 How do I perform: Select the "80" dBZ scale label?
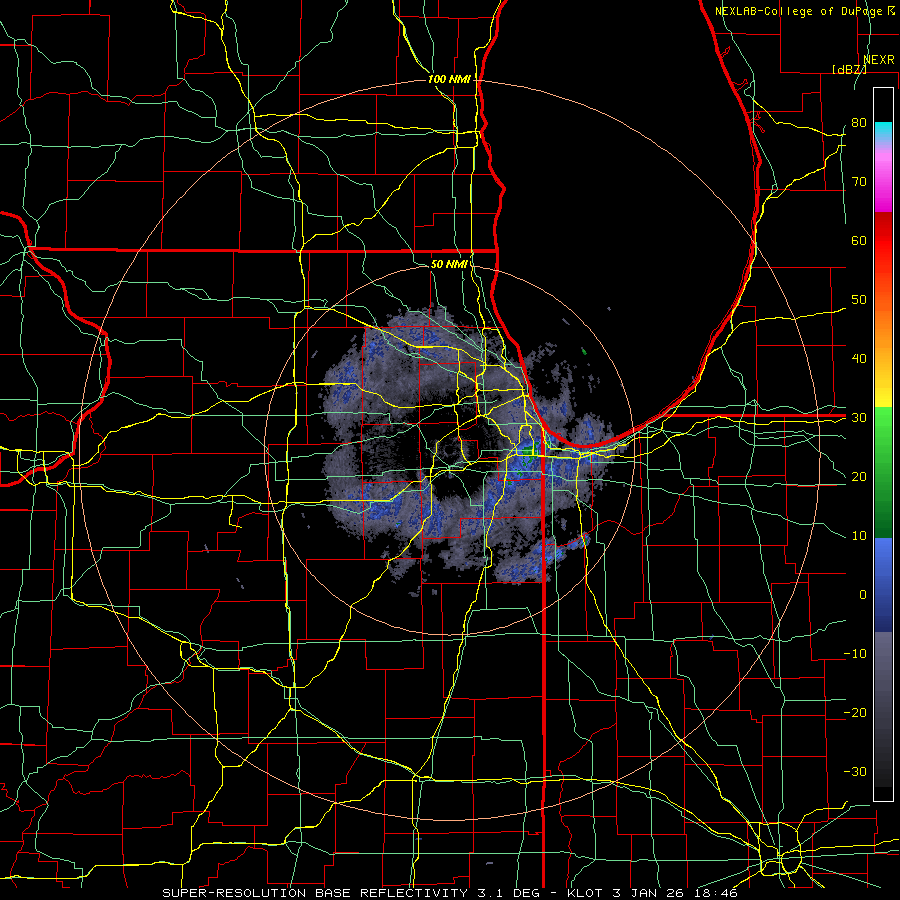[859, 122]
